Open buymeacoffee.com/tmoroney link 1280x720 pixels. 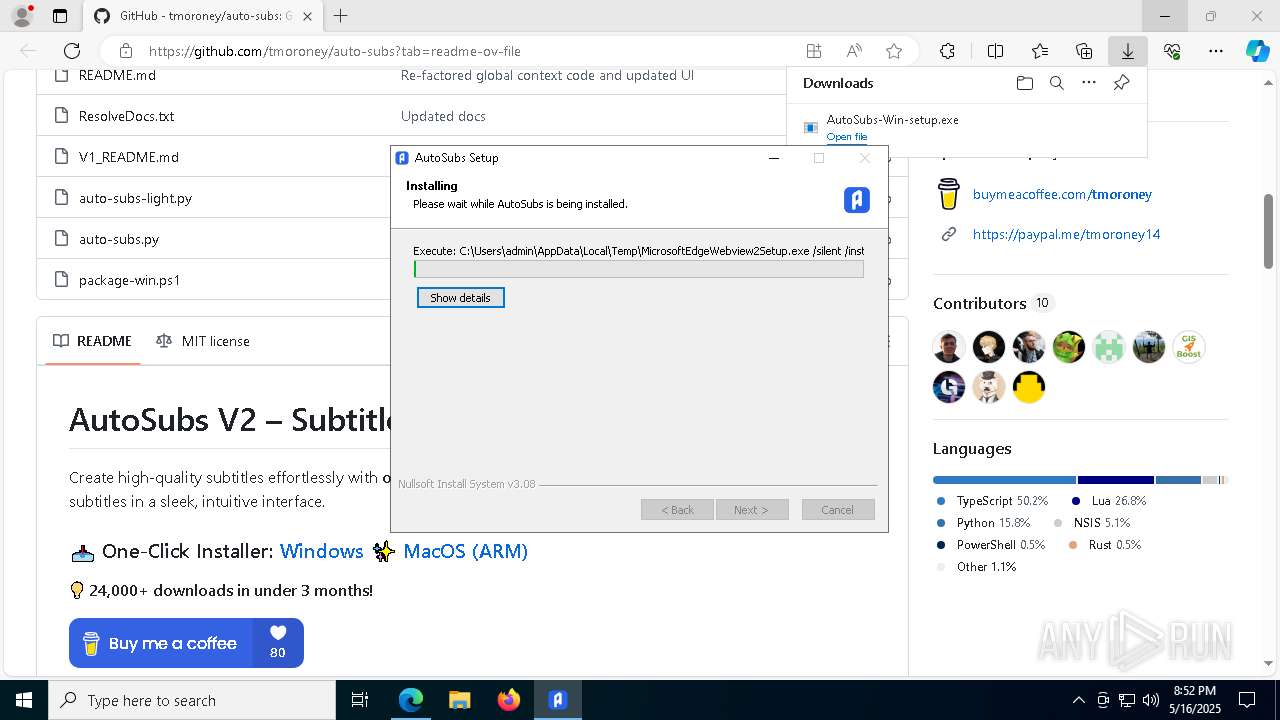(1062, 194)
